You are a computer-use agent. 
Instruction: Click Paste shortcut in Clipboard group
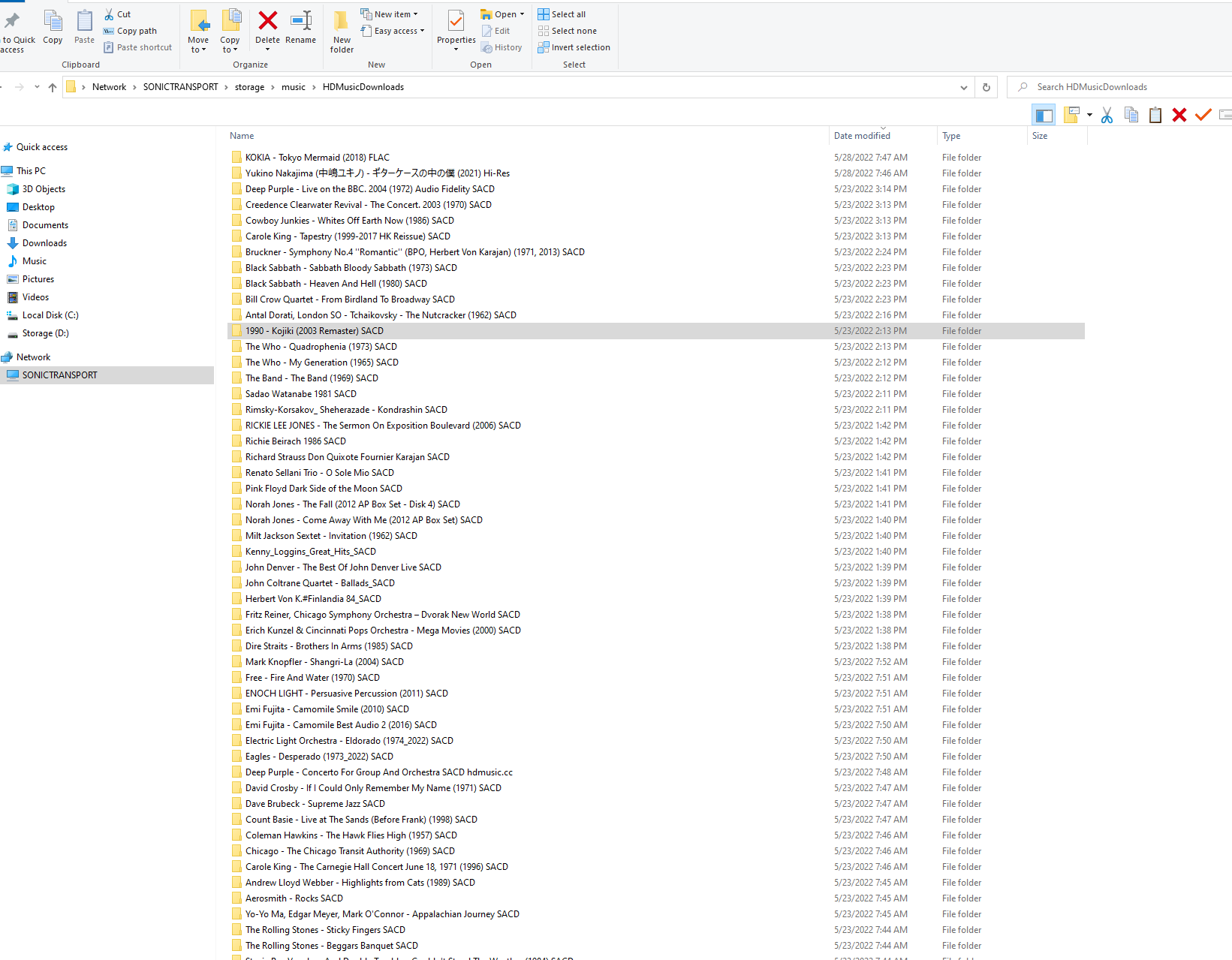point(137,47)
